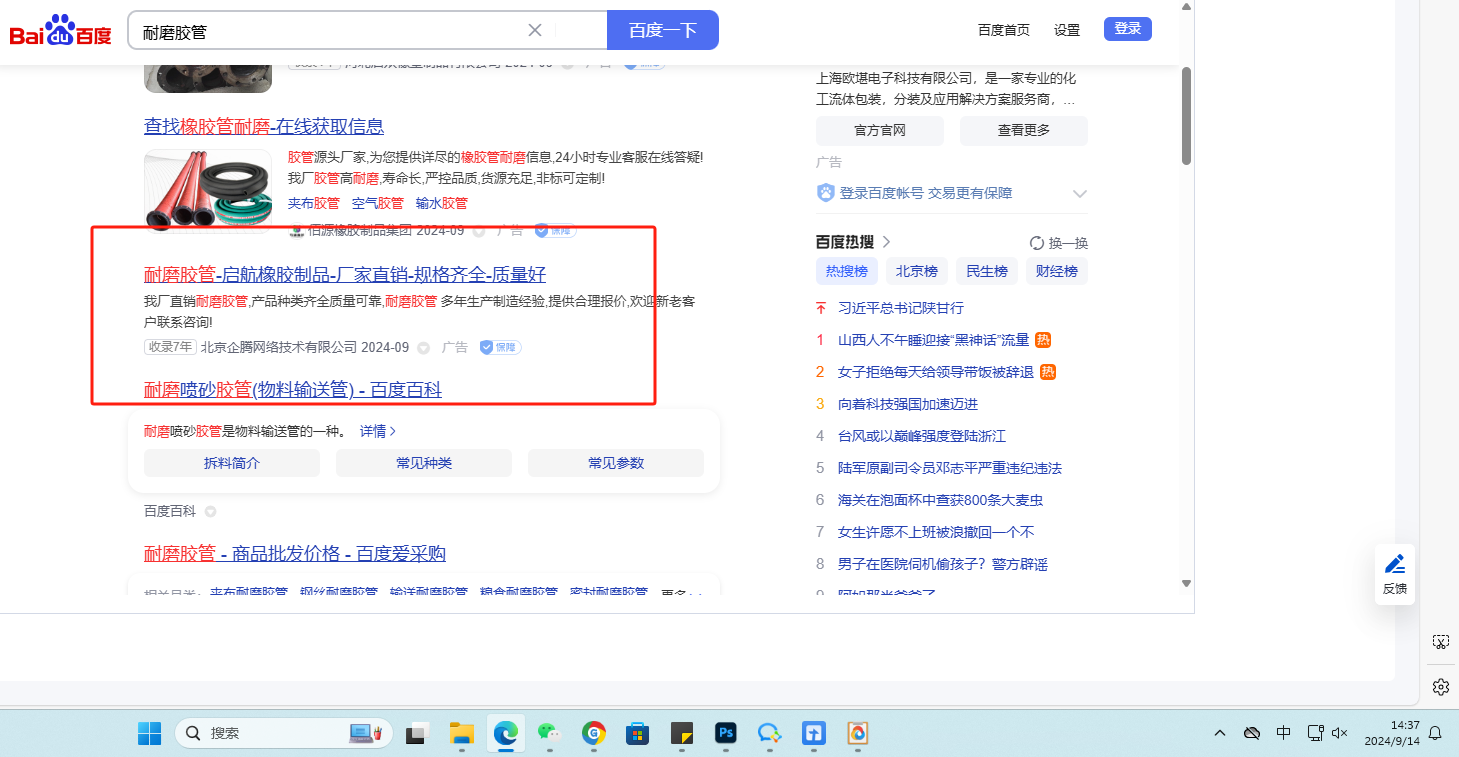Switch to the 财经榜 tab

pos(1056,271)
